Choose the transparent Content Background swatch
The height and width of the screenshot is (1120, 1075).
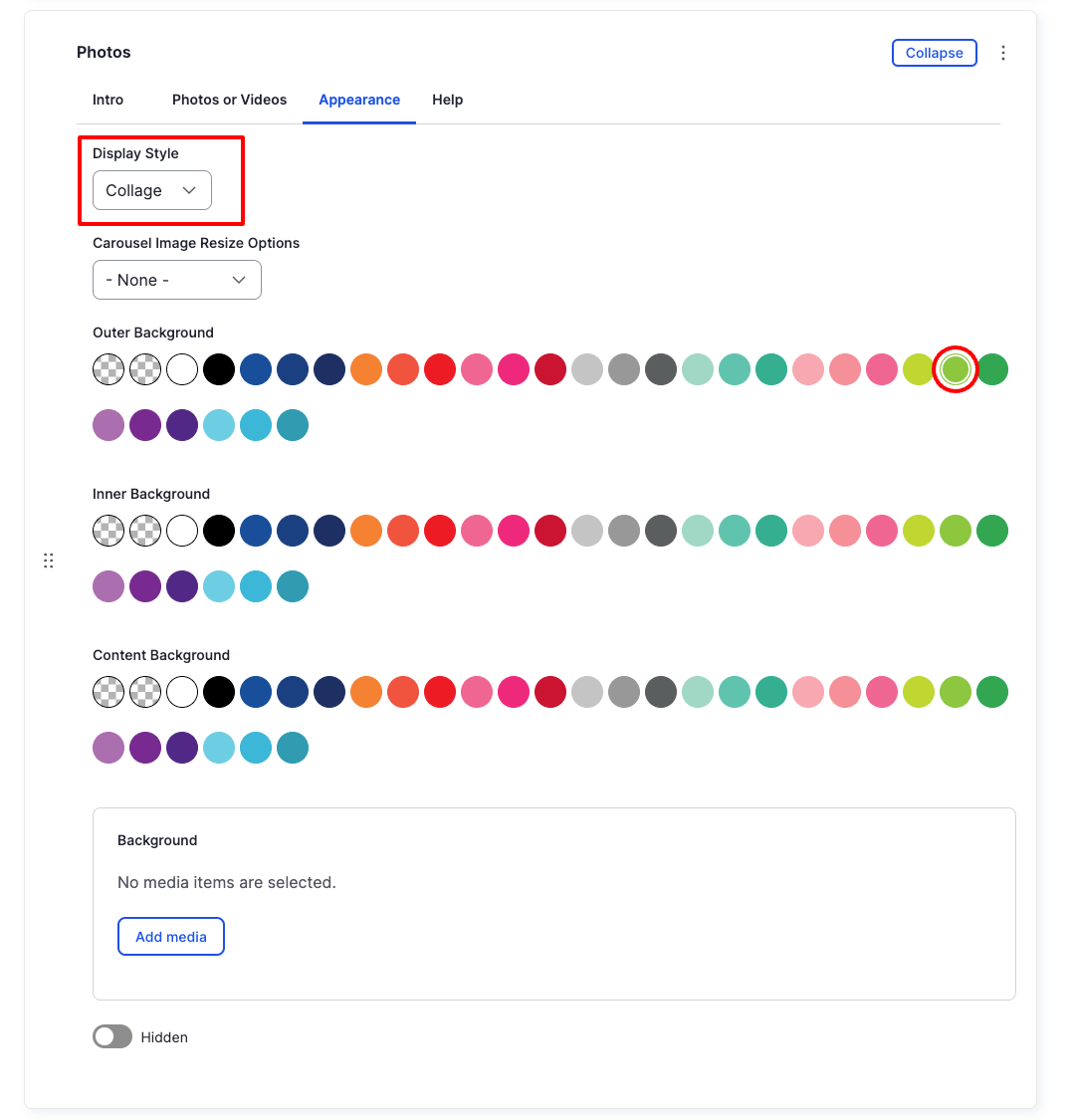(108, 692)
